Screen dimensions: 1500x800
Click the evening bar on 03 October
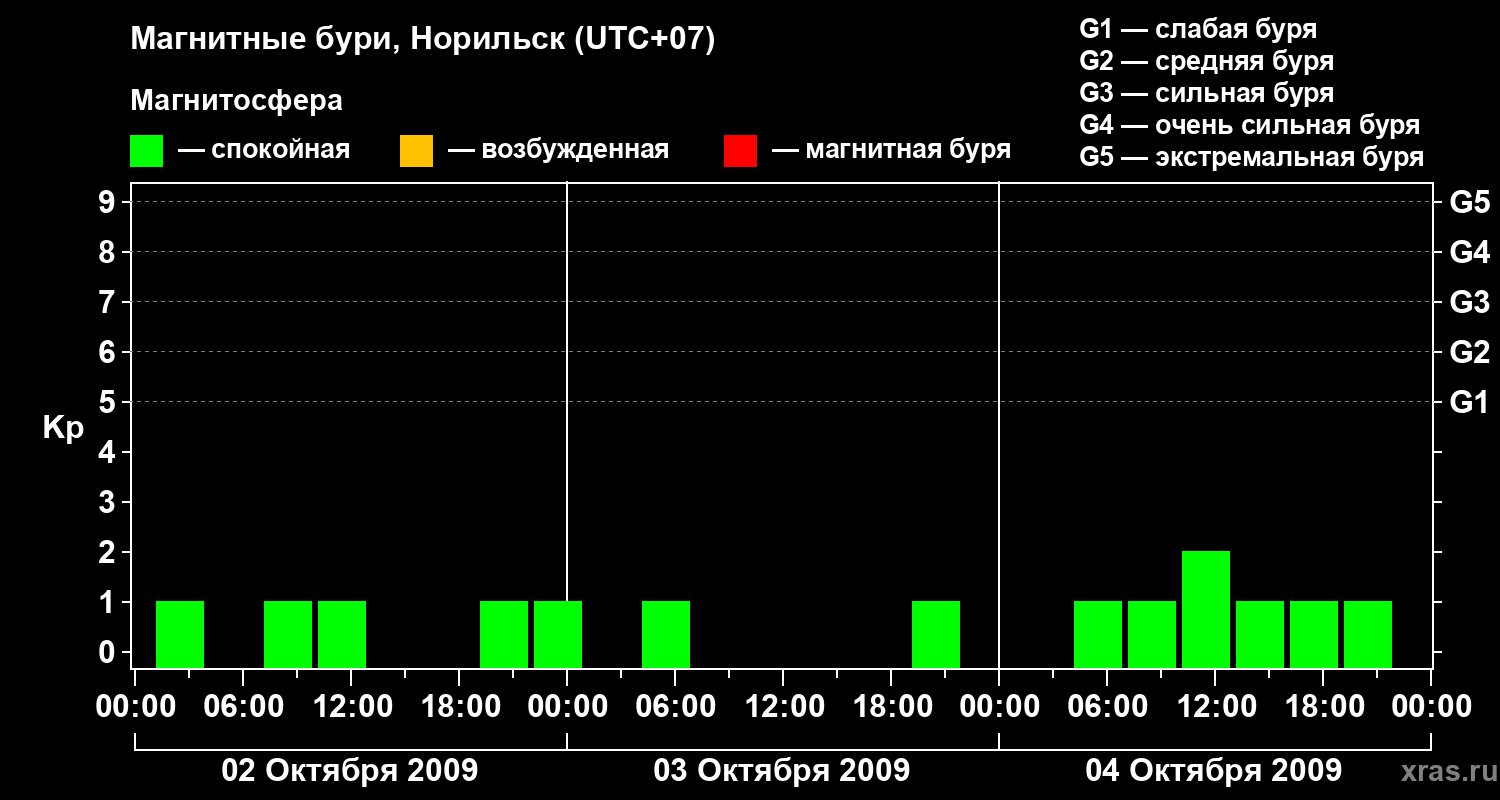click(936, 634)
